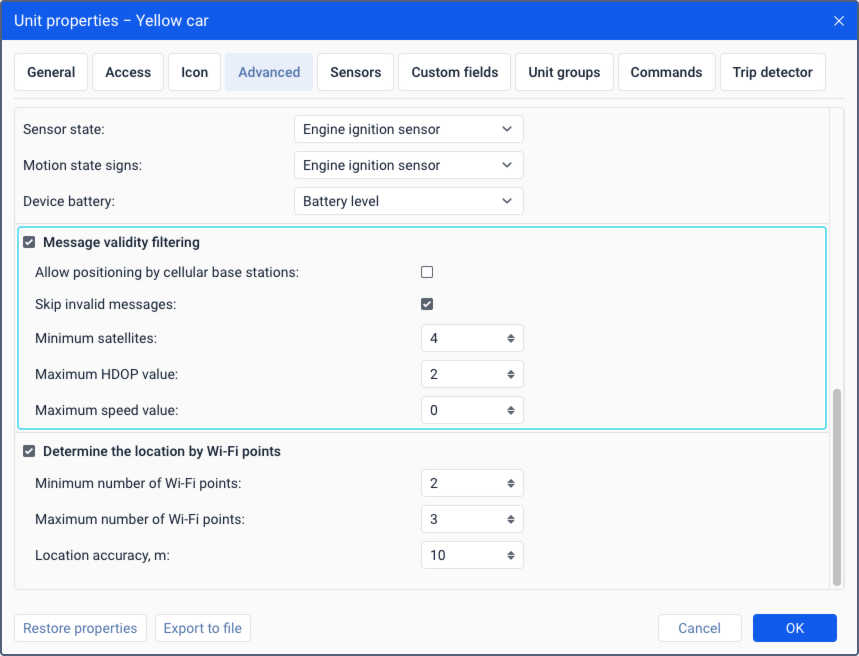Toggle Skip invalid messages checkbox
The image size is (859, 656).
(x=427, y=304)
